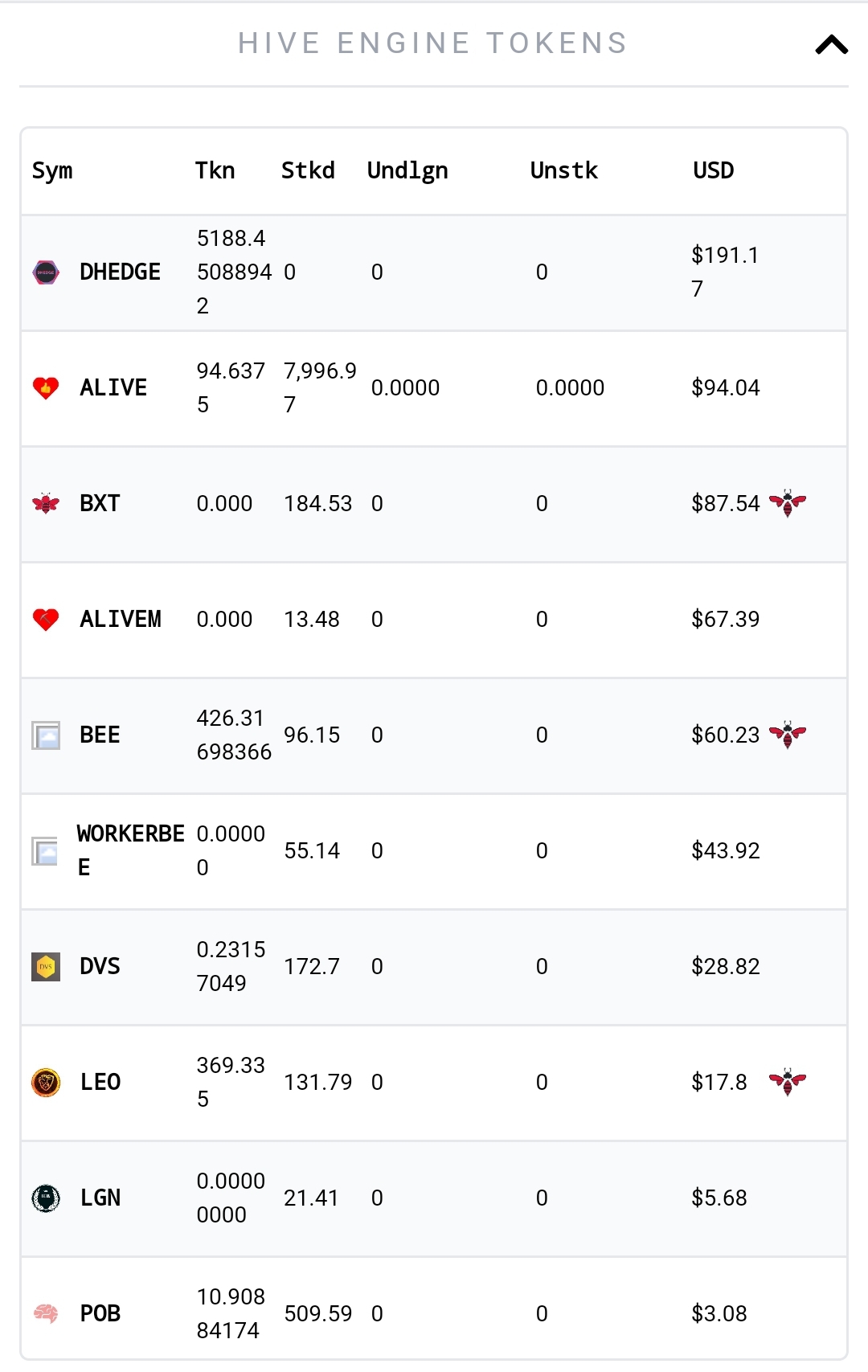The image size is (868, 1372).
Task: Click the DVS token icon
Action: [46, 967]
